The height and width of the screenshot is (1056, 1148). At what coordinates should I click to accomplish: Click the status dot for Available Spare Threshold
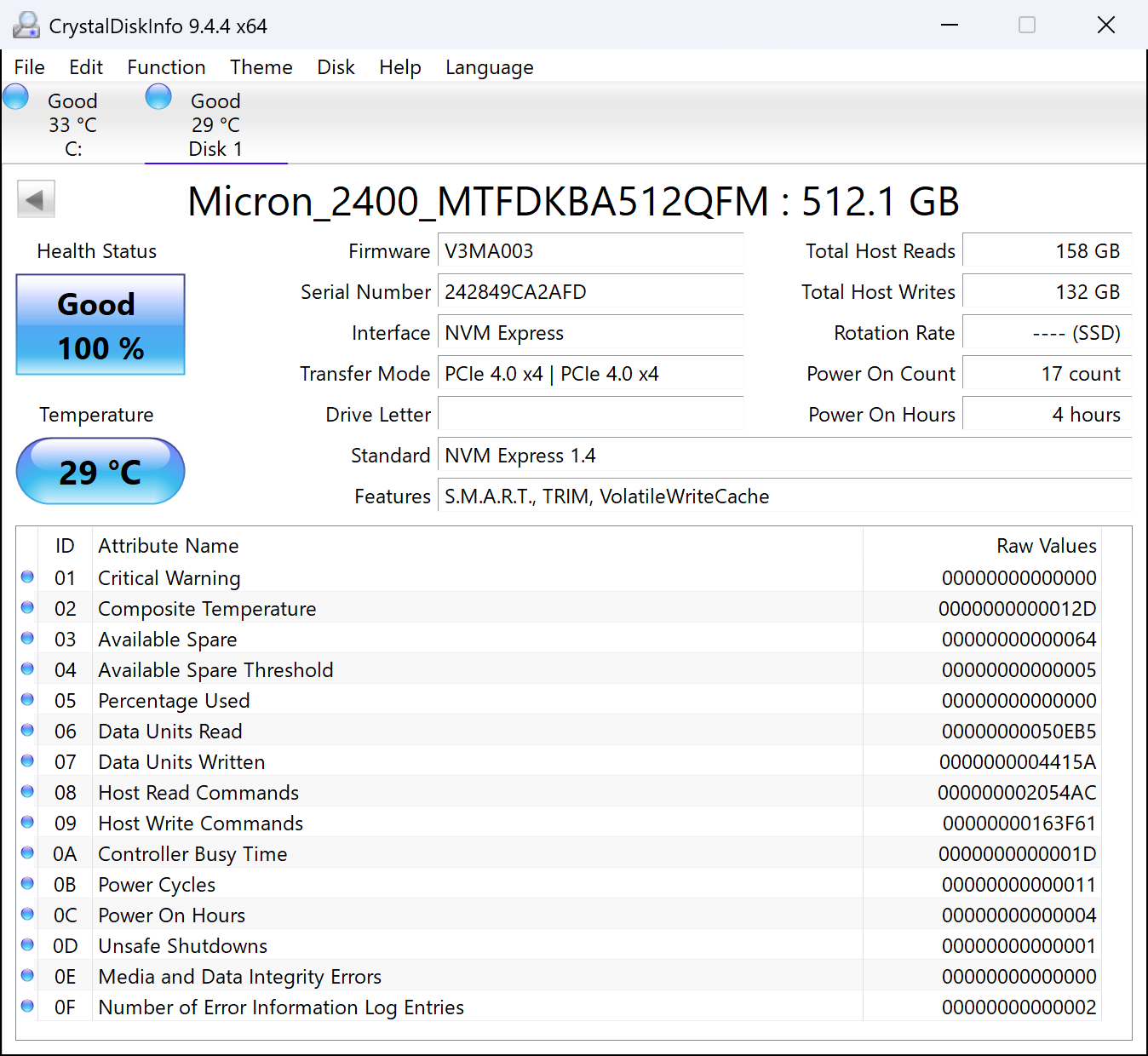(27, 669)
